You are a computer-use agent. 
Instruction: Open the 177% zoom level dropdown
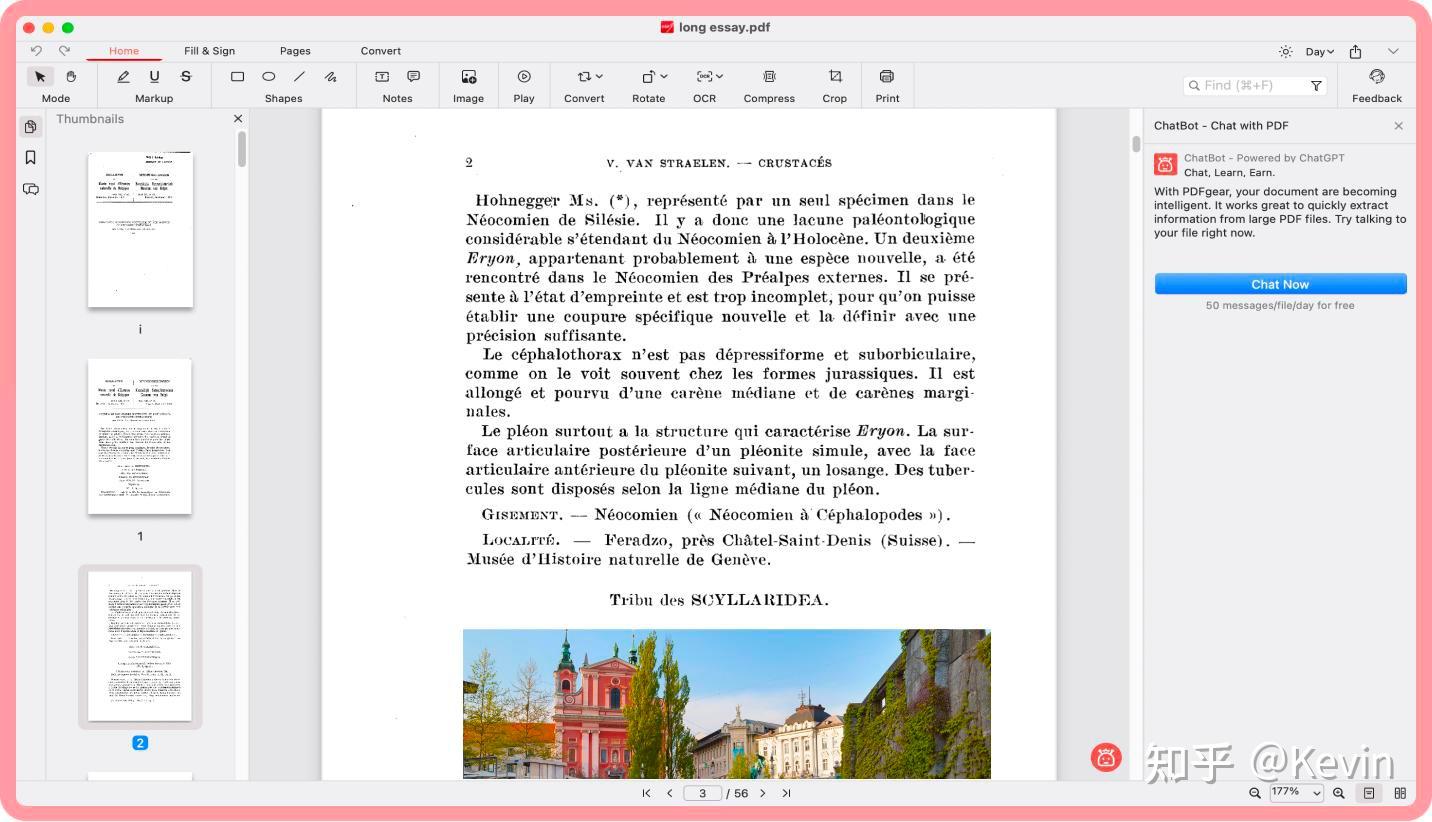coord(1296,793)
